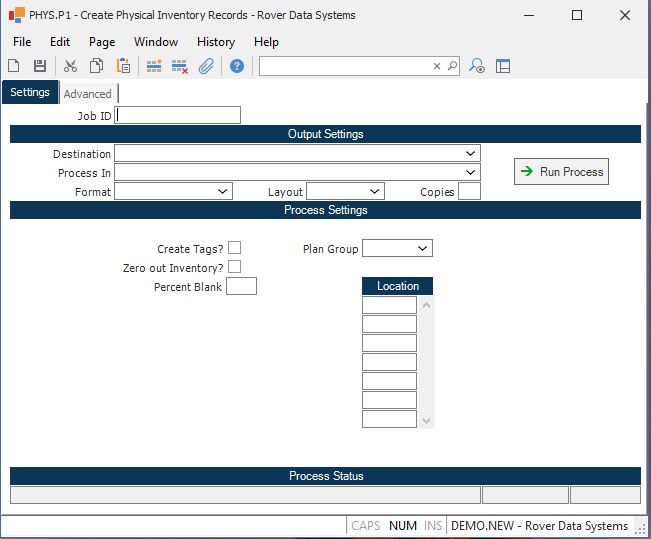This screenshot has width=651, height=539.
Task: Toggle the Zero out Inventory checkbox
Action: [234, 267]
